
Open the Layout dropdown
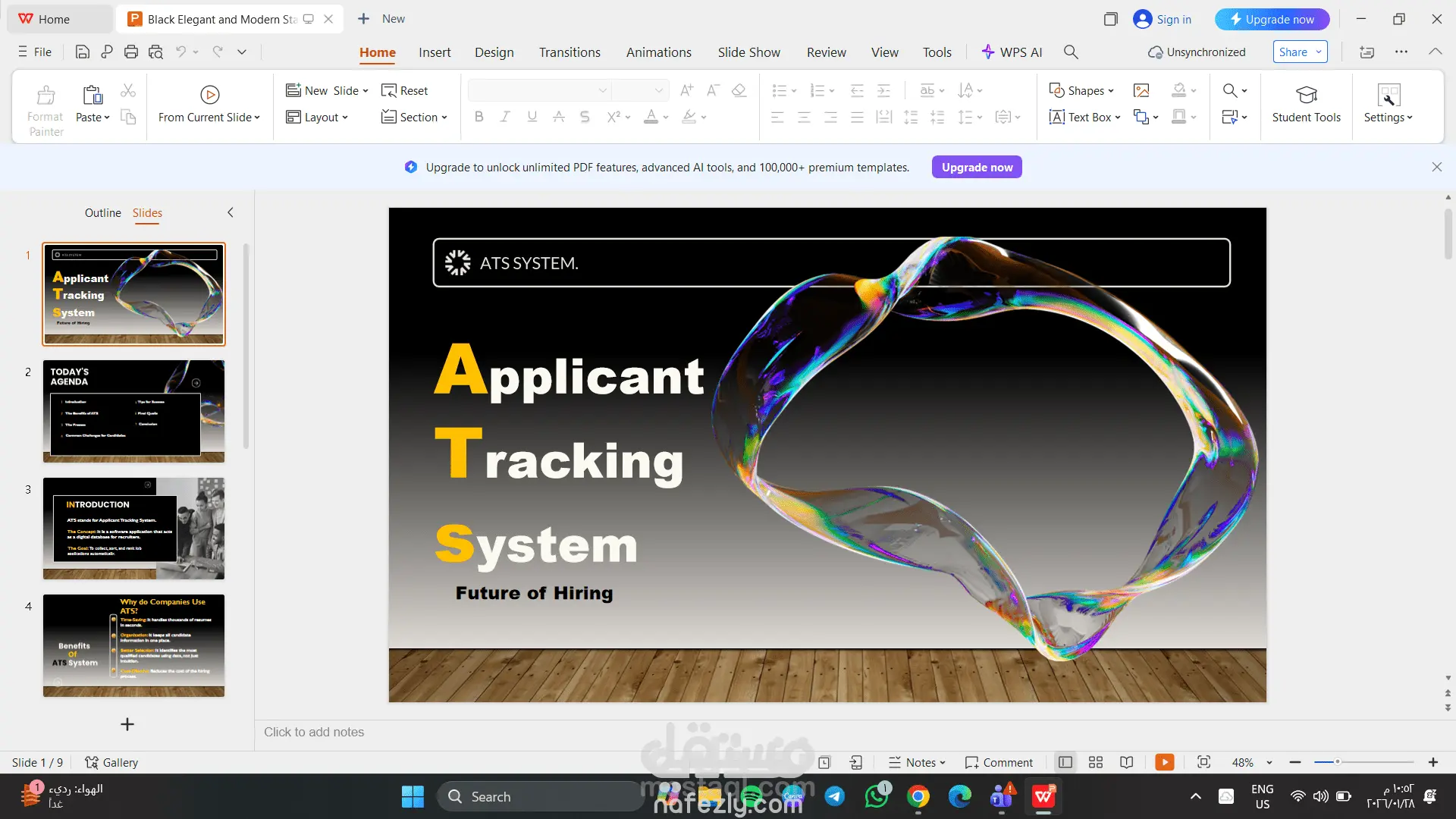point(317,118)
